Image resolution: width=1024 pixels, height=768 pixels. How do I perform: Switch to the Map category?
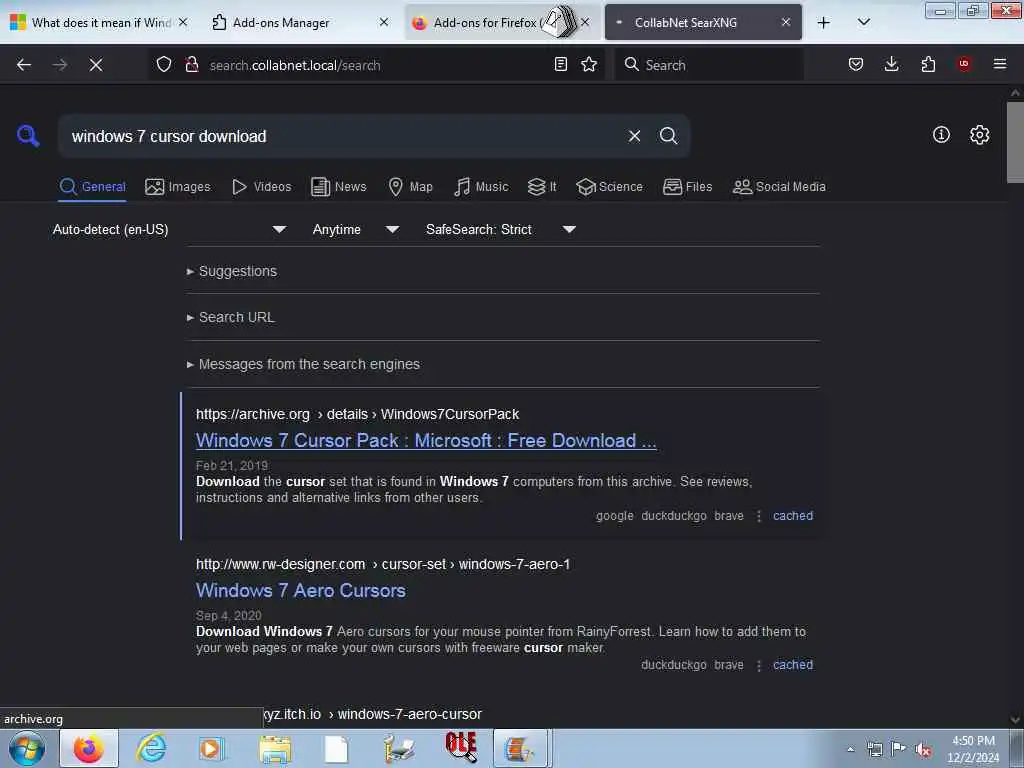click(x=410, y=187)
